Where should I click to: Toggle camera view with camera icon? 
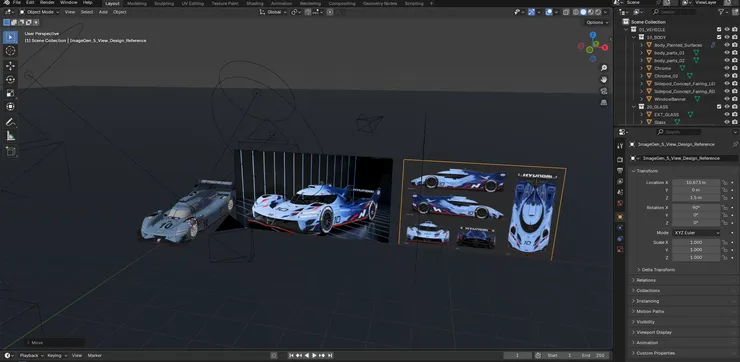tap(604, 91)
